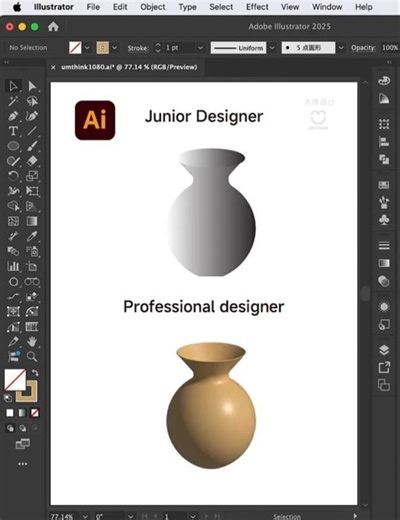400x520 pixels.
Task: Open the Asset Export panel icon
Action: coord(384,368)
